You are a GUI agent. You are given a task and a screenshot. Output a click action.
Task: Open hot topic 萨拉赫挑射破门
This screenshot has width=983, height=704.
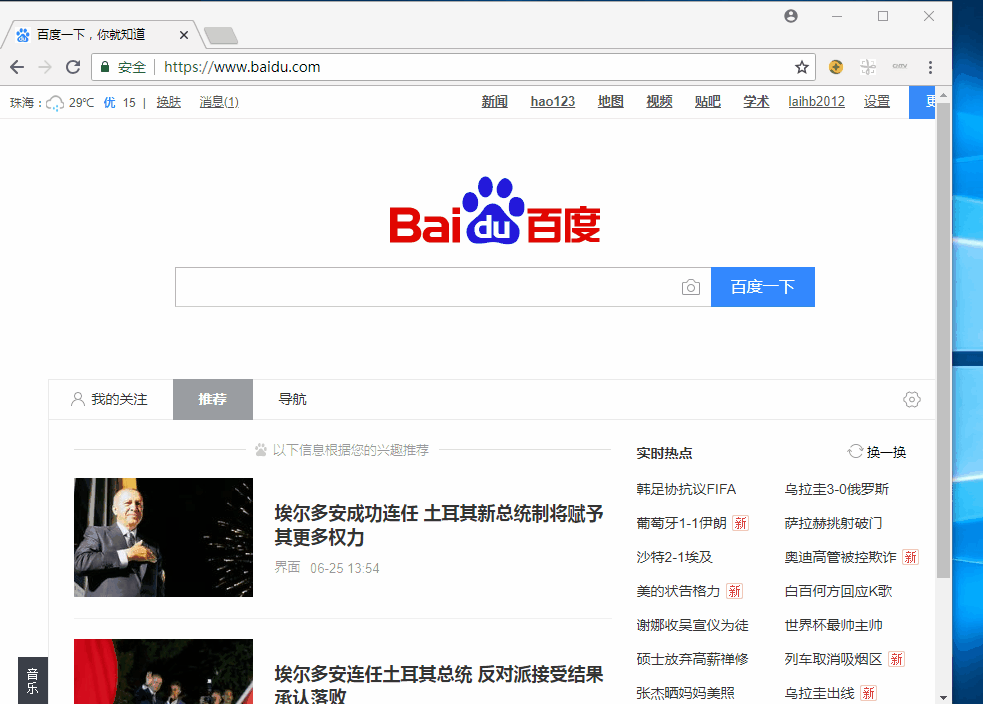pos(833,523)
